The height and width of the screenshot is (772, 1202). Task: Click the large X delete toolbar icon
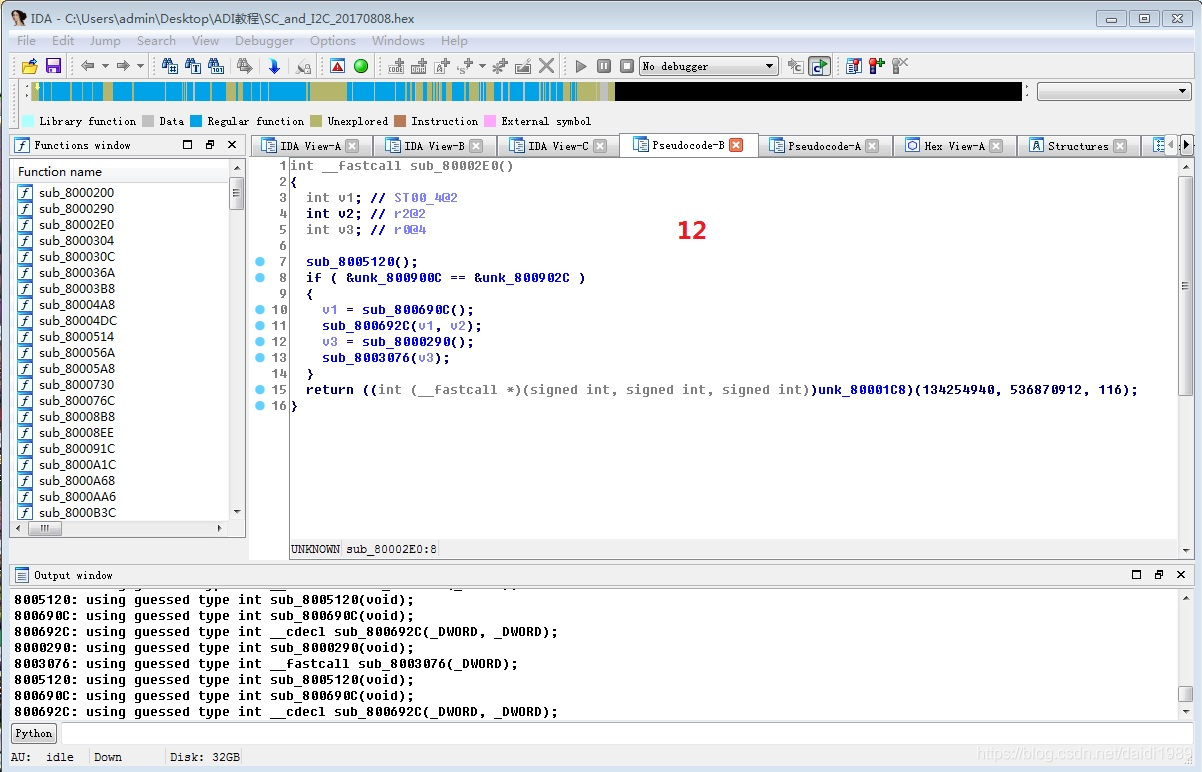point(546,66)
